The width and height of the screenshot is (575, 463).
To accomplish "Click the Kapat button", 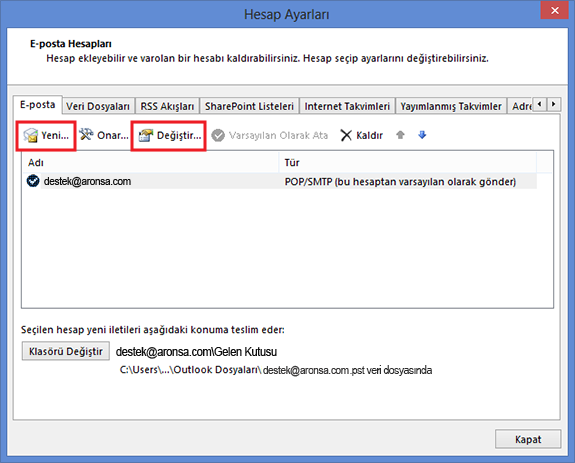I will click(528, 439).
